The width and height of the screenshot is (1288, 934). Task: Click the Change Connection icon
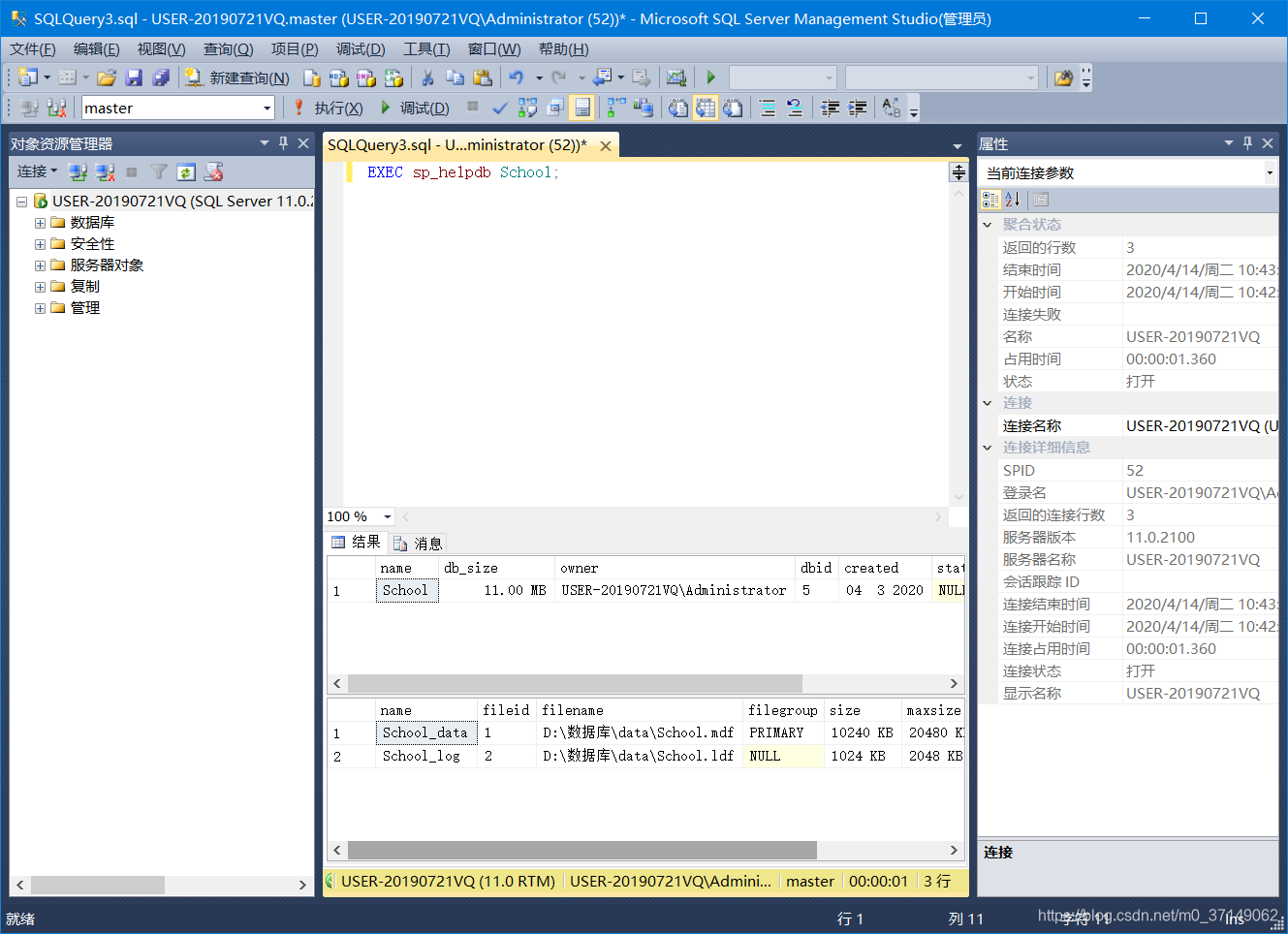57,108
